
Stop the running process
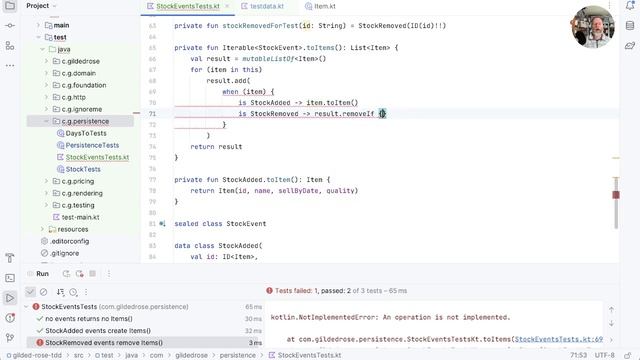click(x=93, y=274)
